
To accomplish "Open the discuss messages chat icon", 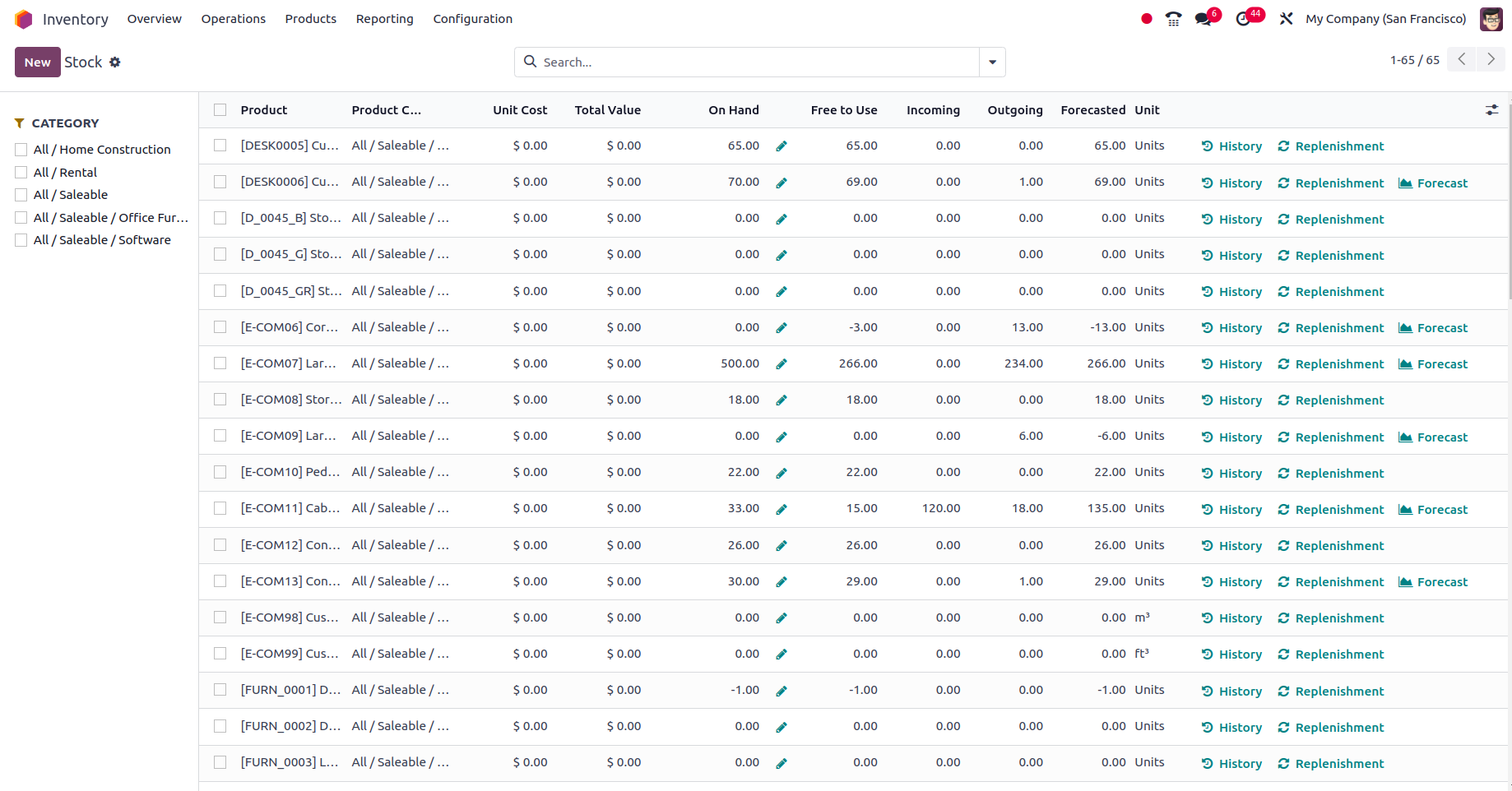I will (1204, 19).
